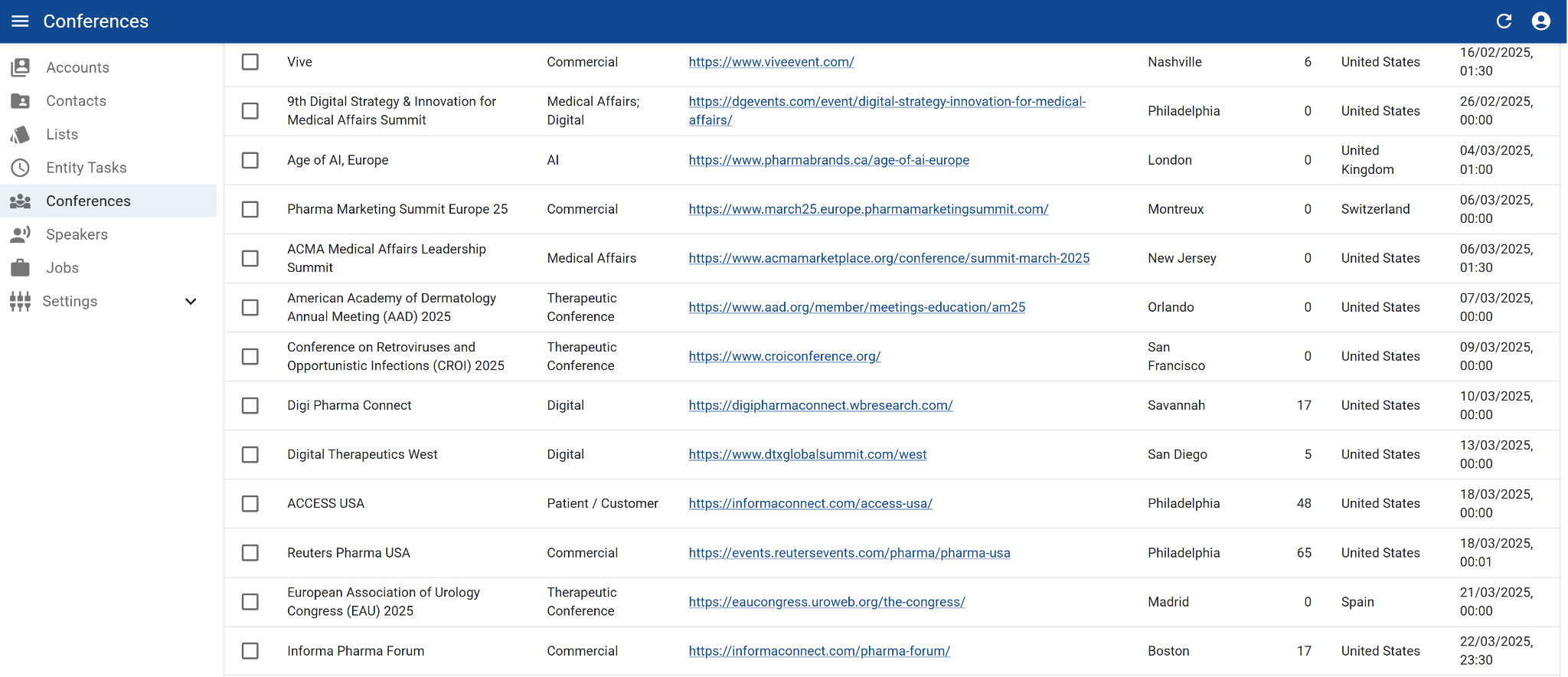
Task: Visit the aad.org meetings link
Action: click(x=857, y=307)
